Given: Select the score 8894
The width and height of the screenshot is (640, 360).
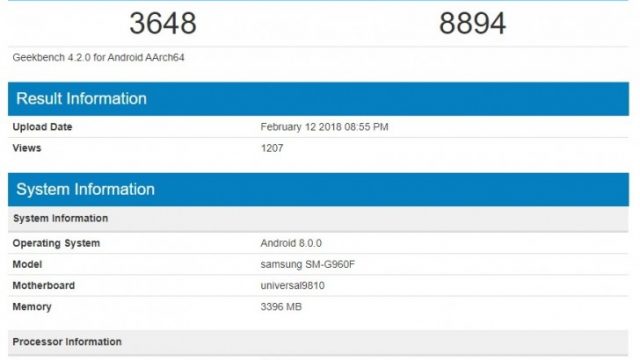Looking at the screenshot, I should (472, 23).
